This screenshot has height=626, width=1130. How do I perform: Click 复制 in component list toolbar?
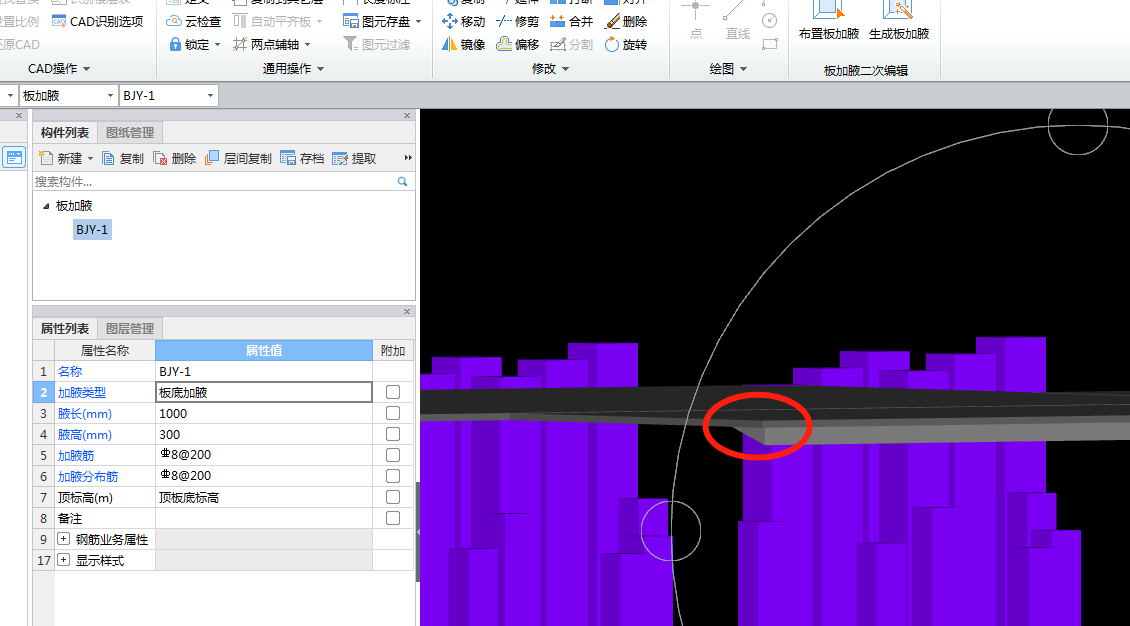coord(123,158)
